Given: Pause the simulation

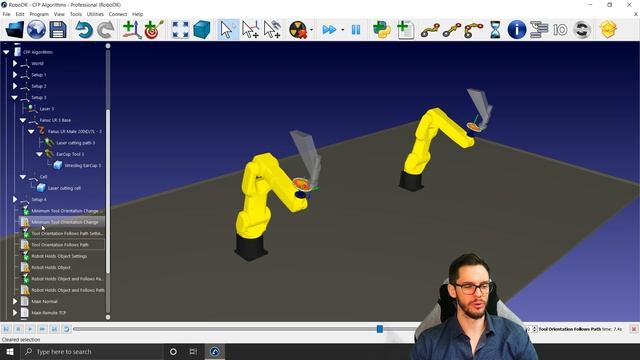Looking at the screenshot, I should [x=356, y=30].
